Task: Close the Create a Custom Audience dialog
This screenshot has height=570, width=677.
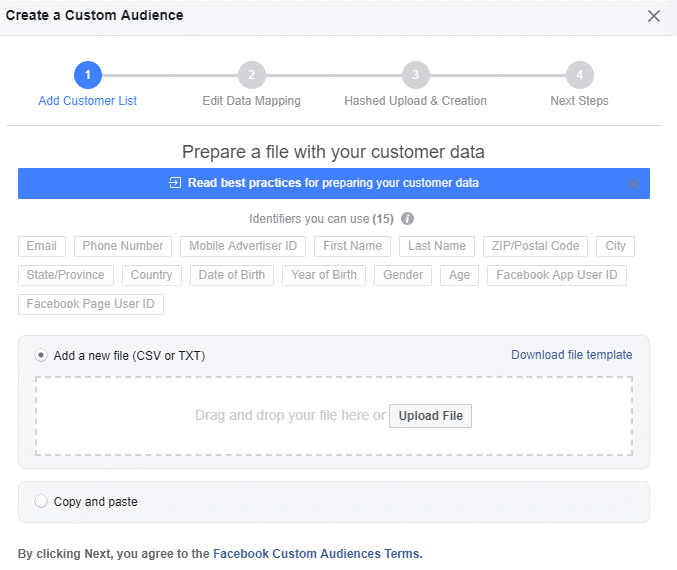Action: coord(654,16)
